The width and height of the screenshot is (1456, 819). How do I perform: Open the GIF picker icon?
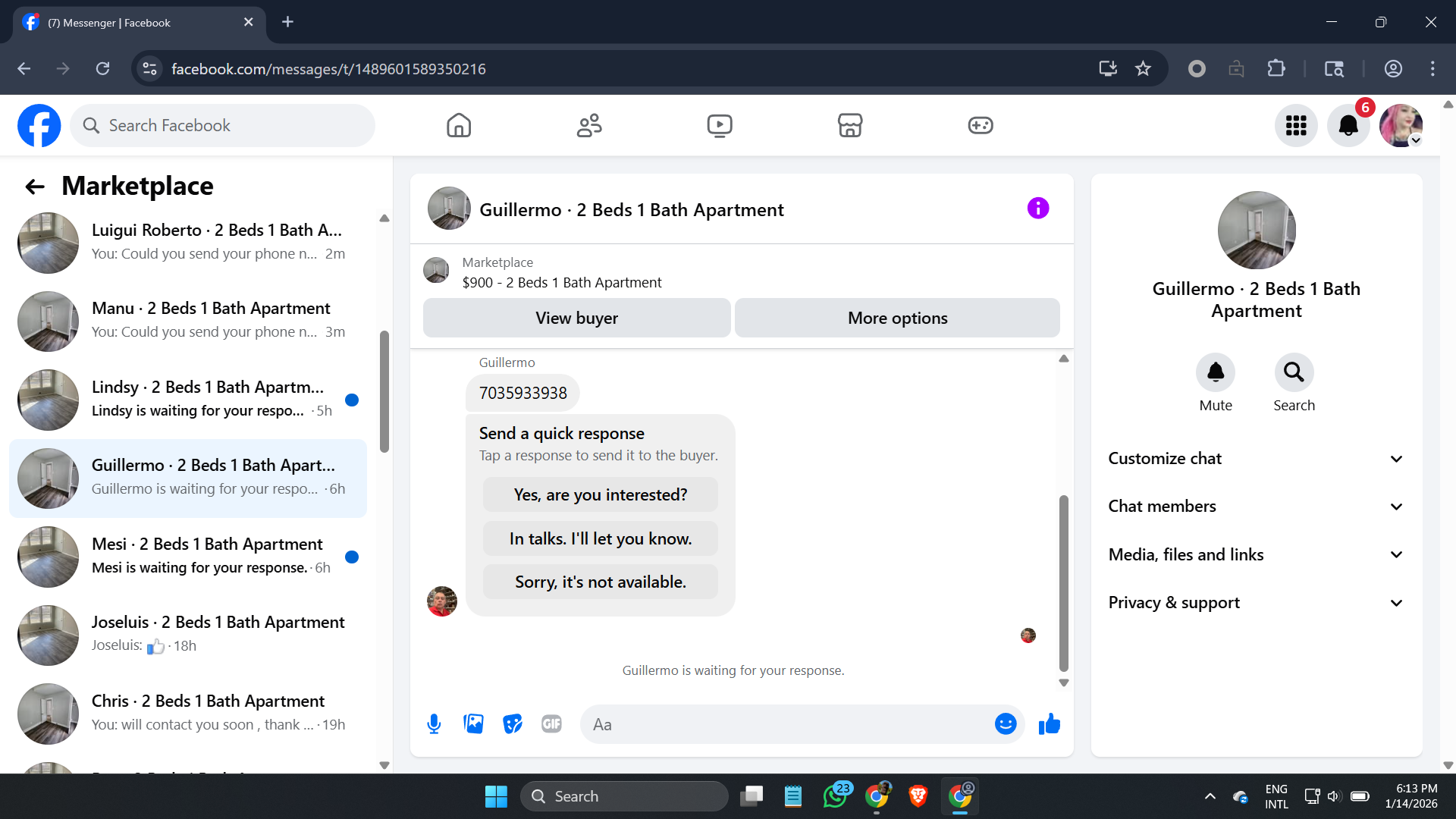pos(551,724)
